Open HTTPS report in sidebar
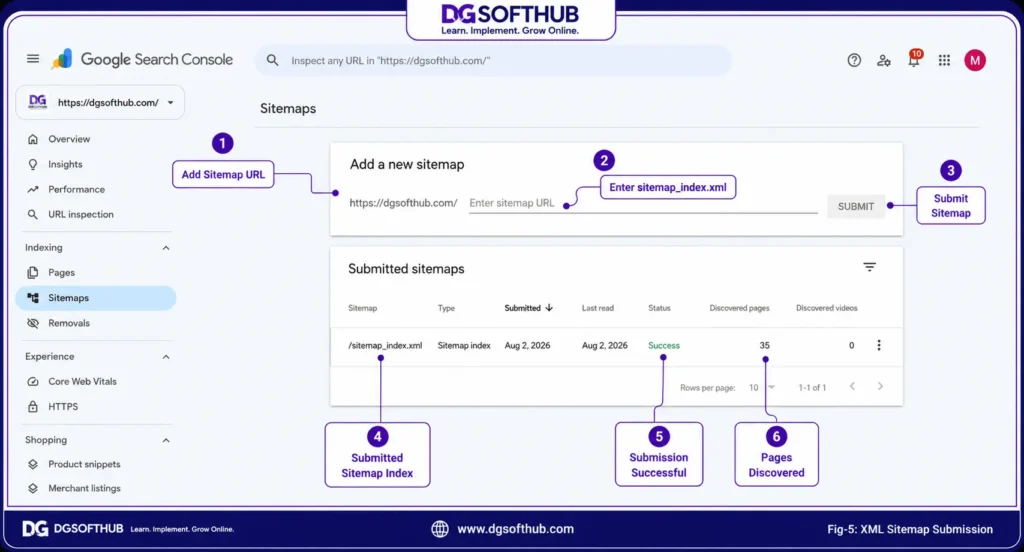1024x552 pixels. click(x=95, y=406)
